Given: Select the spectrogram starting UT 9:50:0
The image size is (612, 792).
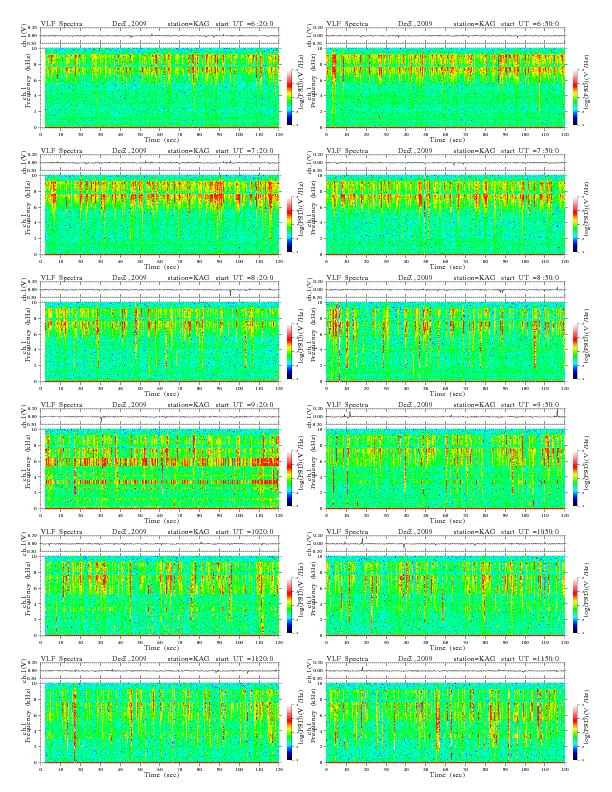Looking at the screenshot, I should click(x=445, y=469).
